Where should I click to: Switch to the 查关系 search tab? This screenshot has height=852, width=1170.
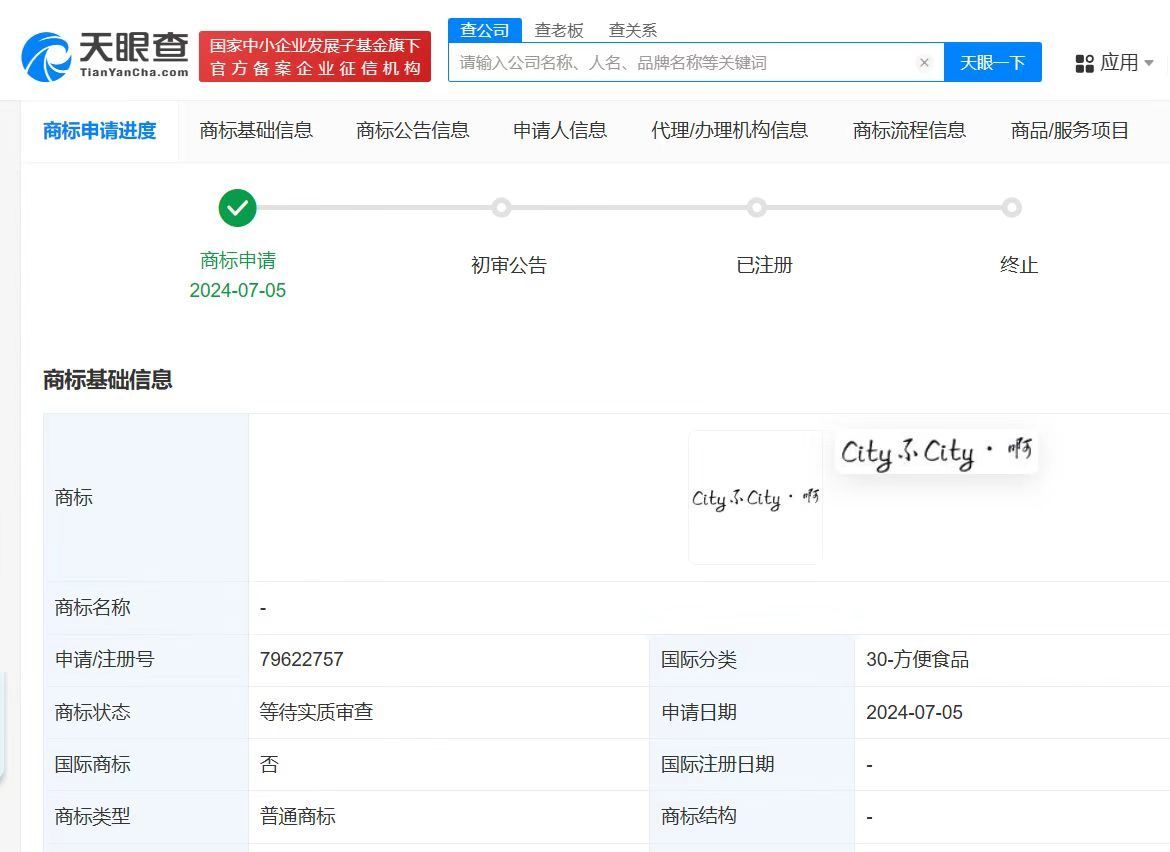click(632, 29)
